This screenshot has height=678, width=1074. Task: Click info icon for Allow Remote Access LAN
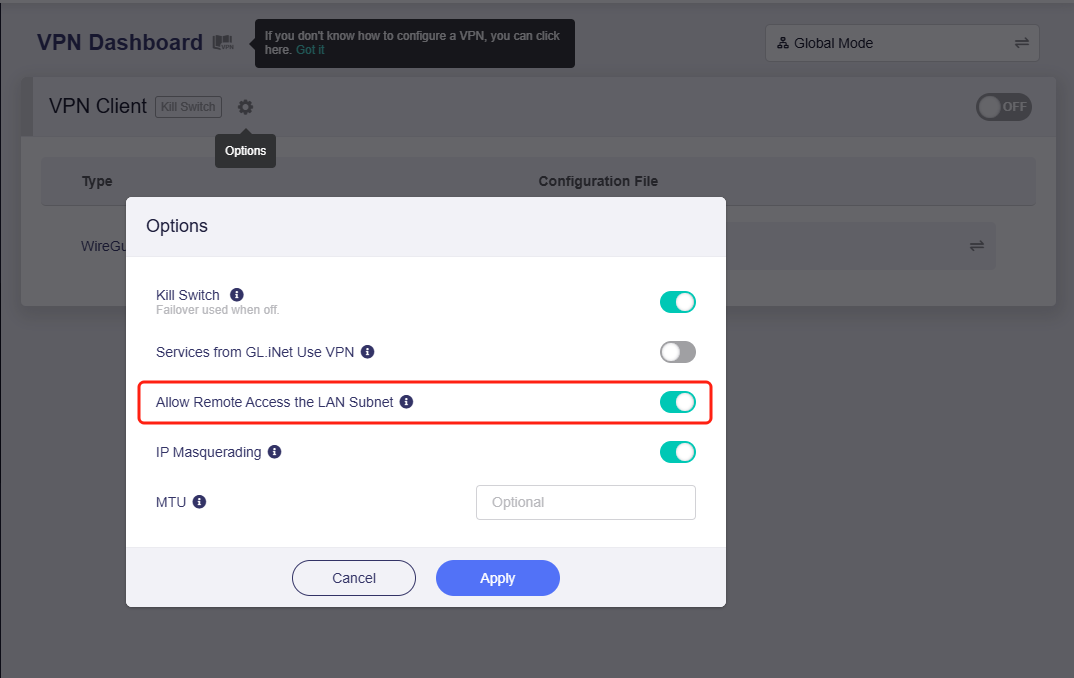coord(406,402)
